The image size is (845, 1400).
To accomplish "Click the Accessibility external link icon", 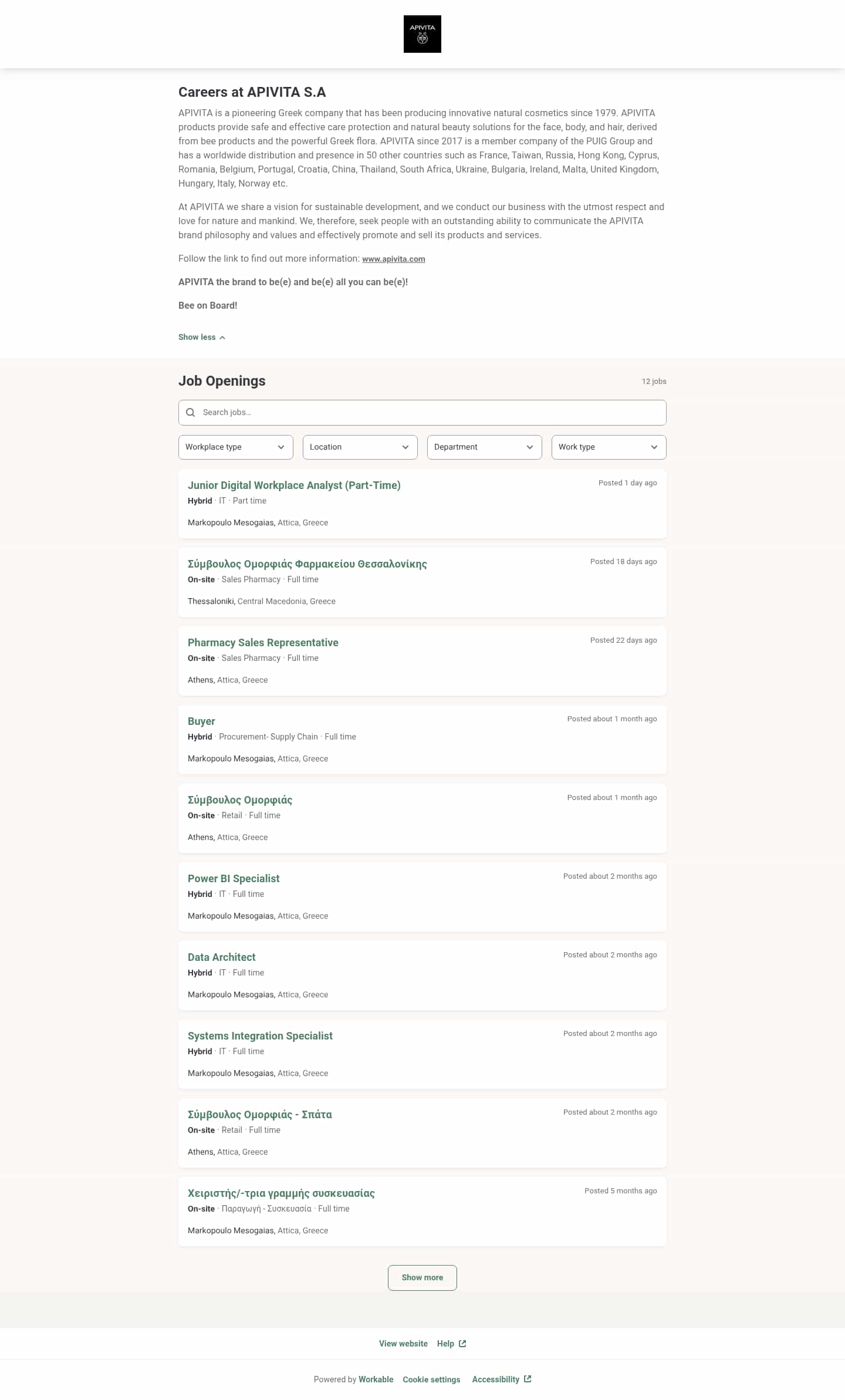I will [528, 1379].
